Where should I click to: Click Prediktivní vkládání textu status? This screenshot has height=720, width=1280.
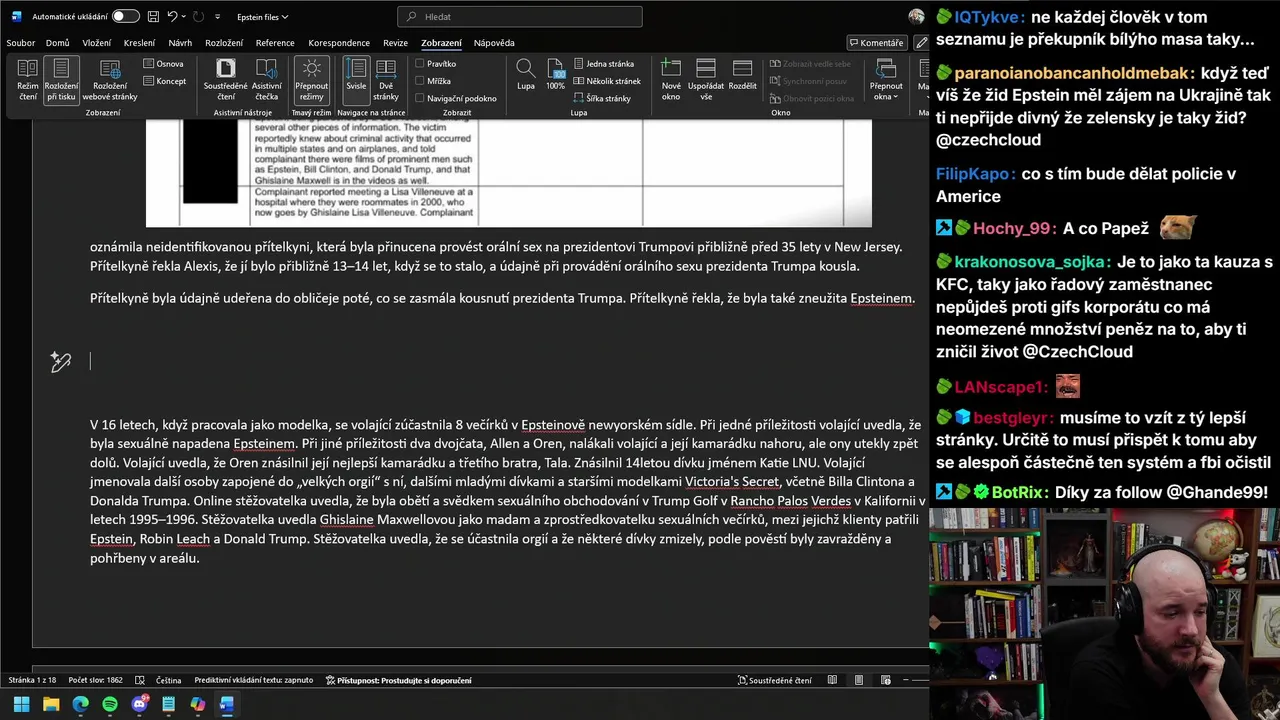coord(253,680)
